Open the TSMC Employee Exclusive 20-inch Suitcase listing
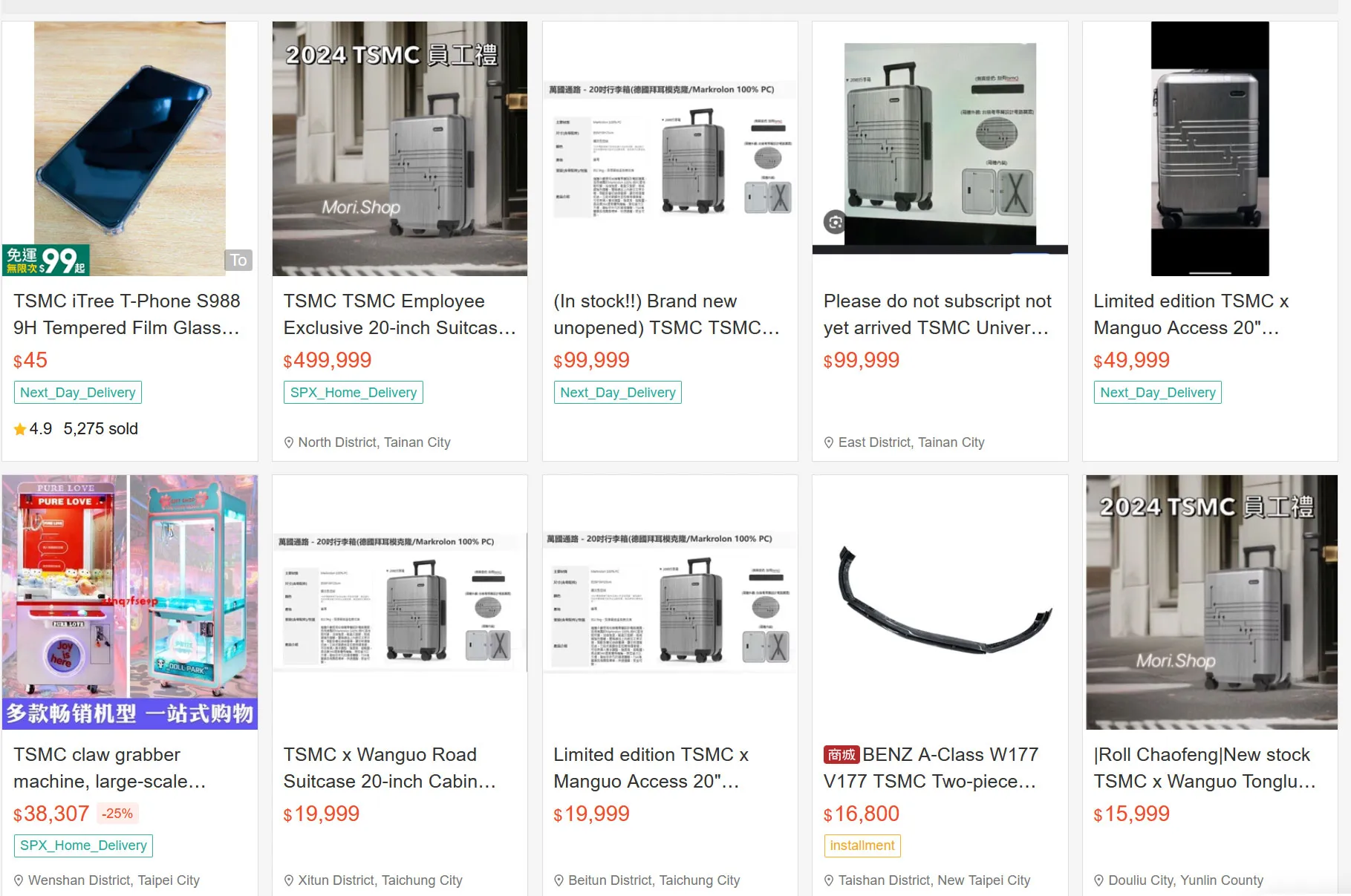The height and width of the screenshot is (896, 1351). [x=400, y=315]
